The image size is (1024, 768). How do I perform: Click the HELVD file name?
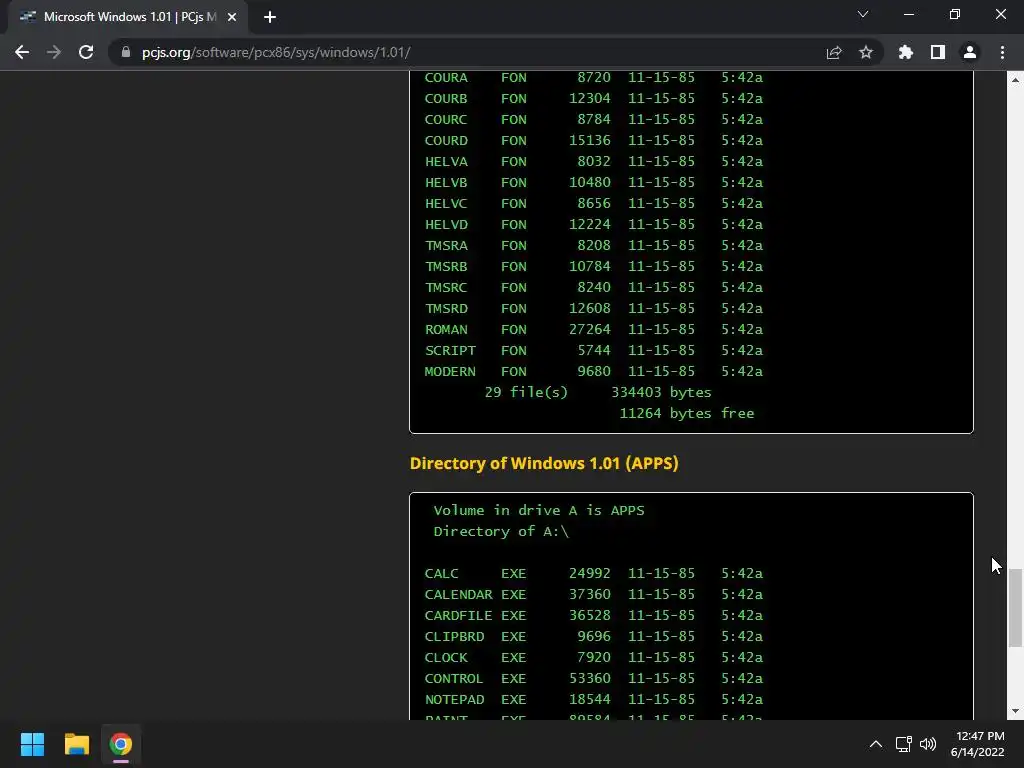tap(446, 224)
